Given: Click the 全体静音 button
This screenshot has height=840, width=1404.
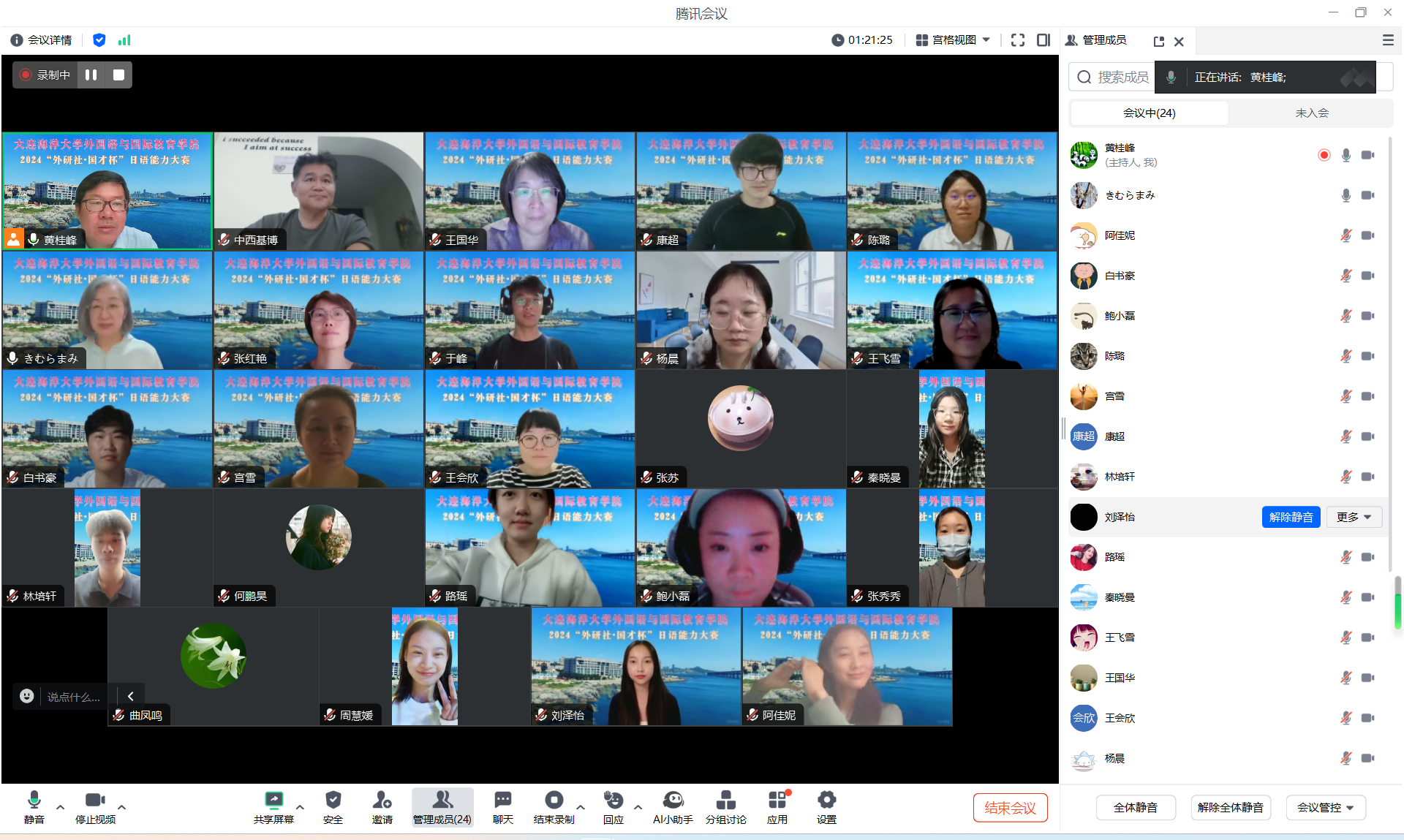Looking at the screenshot, I should pyautogui.click(x=1135, y=808).
